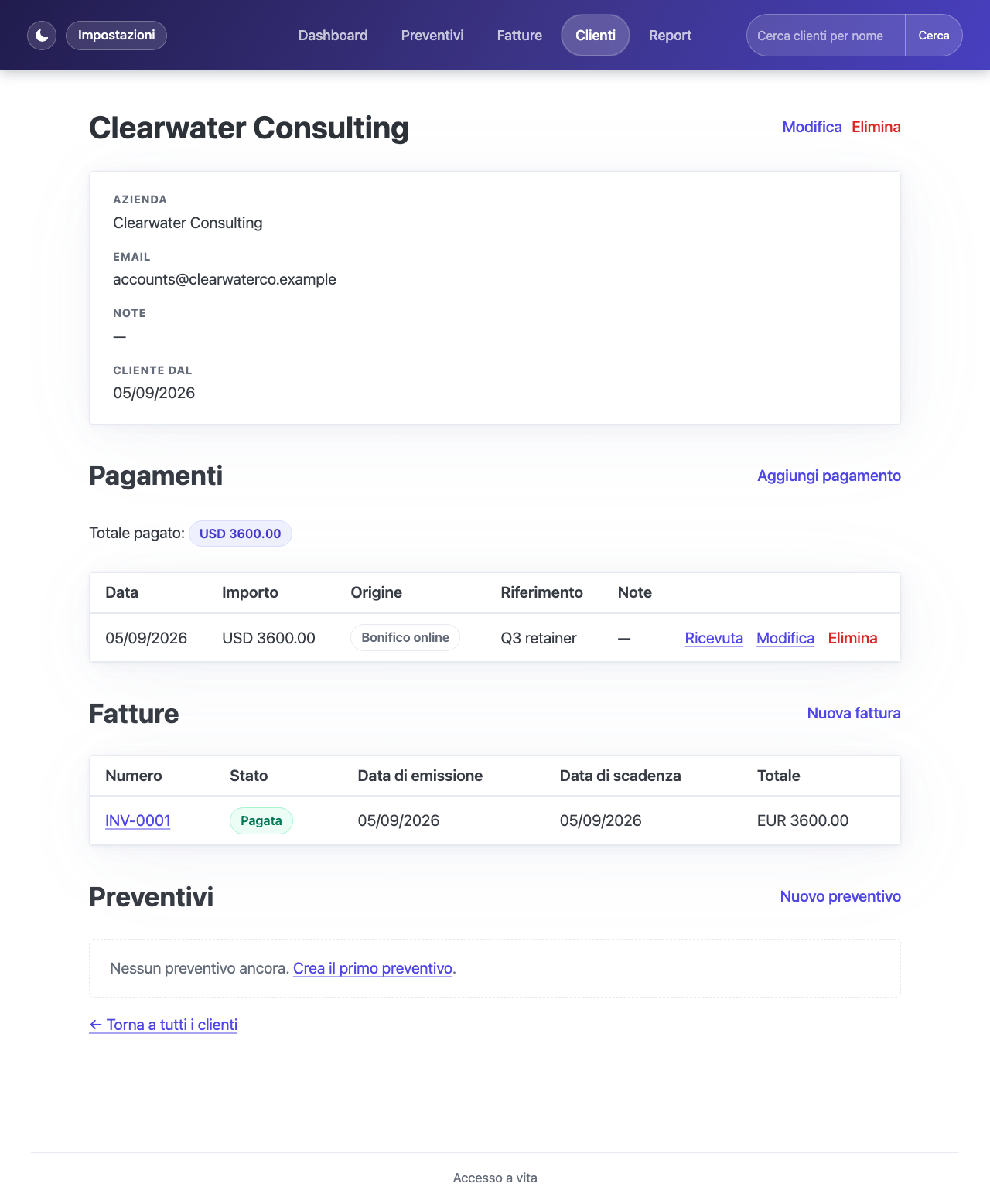Screen dimensions: 990x1204
Task: Click Modifica next to client title
Action: [812, 127]
